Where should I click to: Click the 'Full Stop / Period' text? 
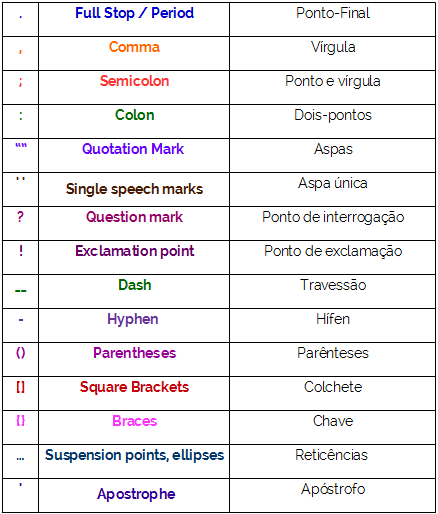[134, 13]
